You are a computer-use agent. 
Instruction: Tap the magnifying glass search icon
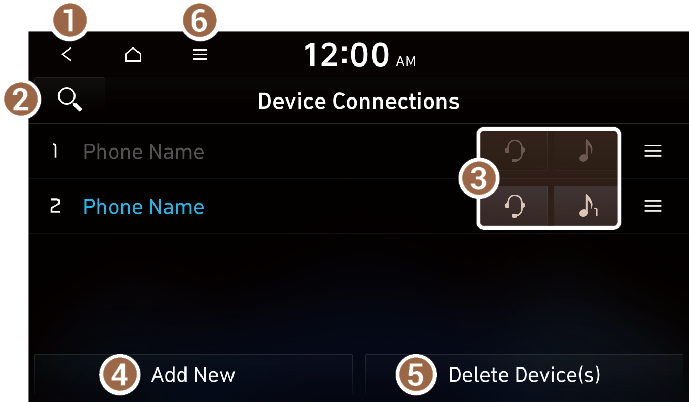click(70, 100)
